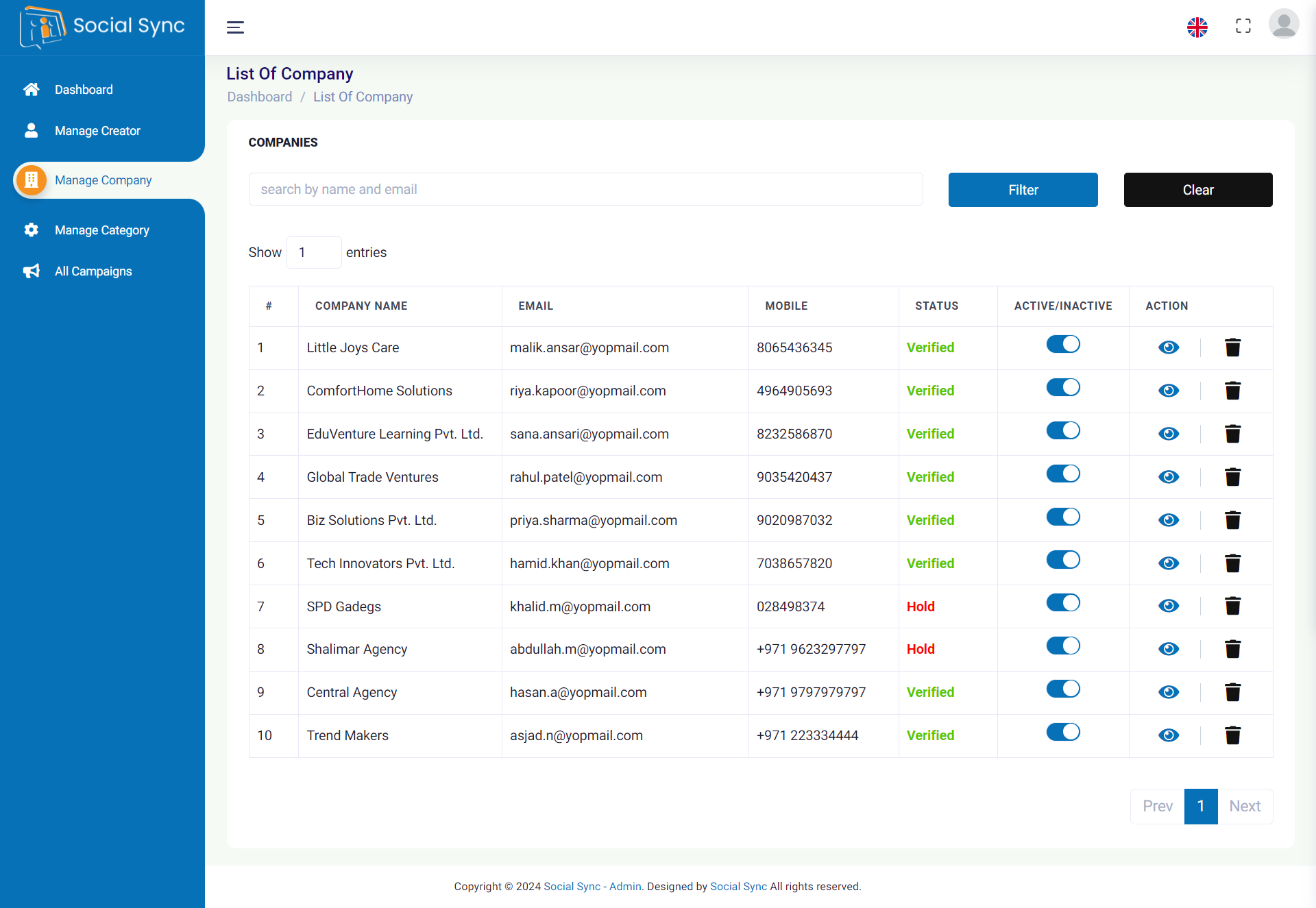
Task: Open the Dashboard sidebar icon
Action: tap(31, 89)
